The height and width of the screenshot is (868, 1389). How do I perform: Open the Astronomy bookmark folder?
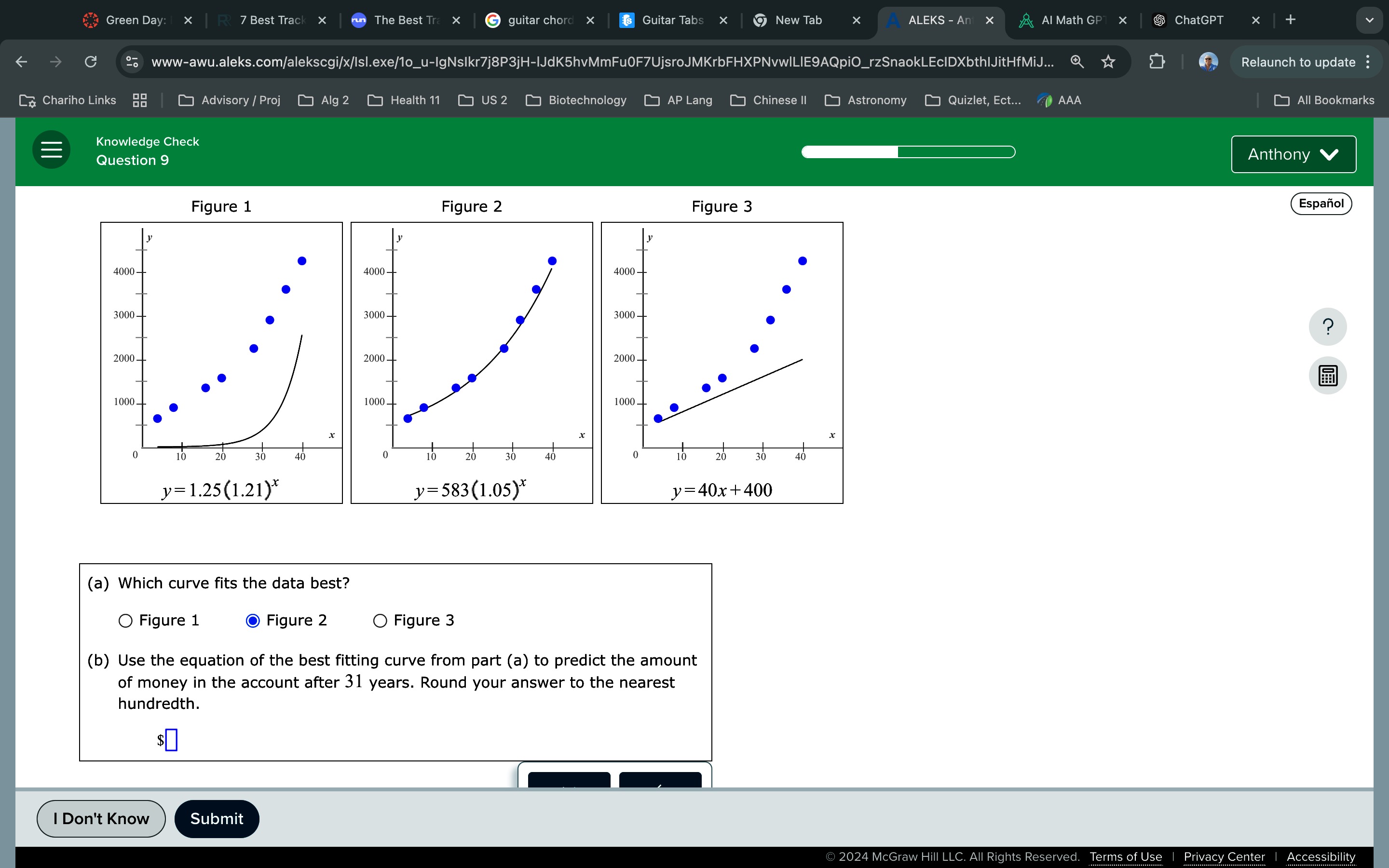(866, 100)
